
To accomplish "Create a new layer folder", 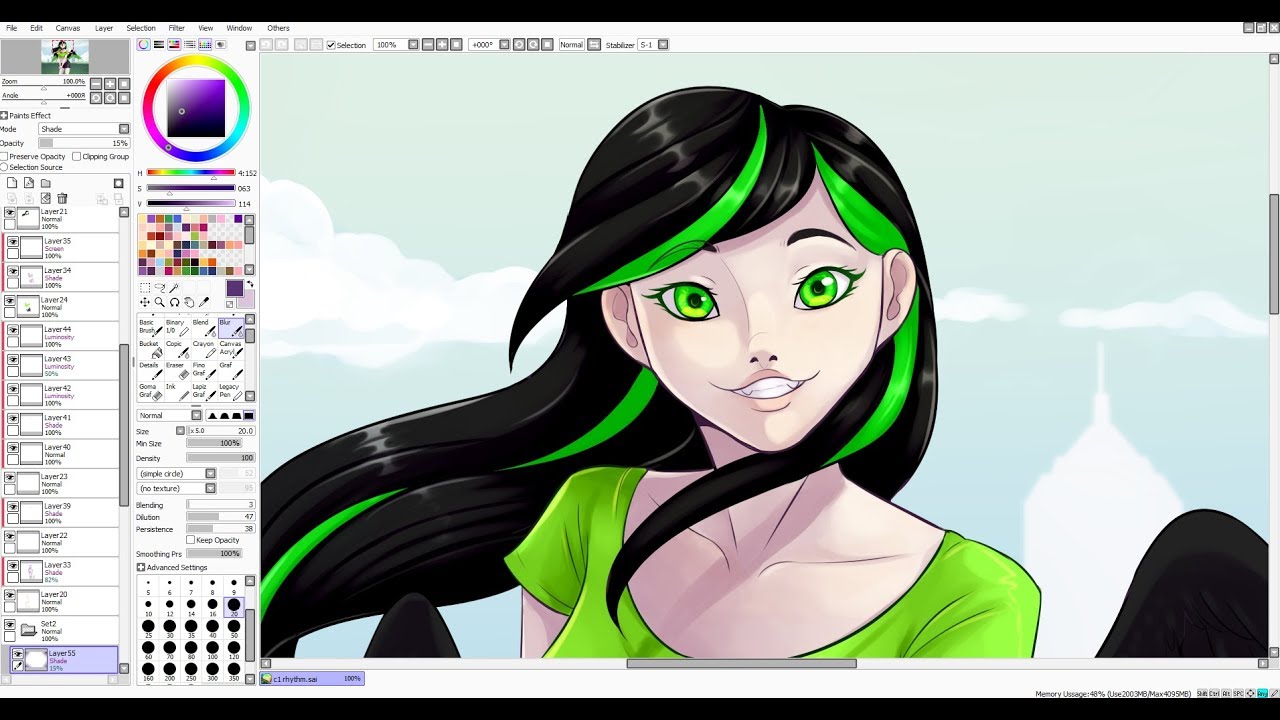I will click(45, 183).
